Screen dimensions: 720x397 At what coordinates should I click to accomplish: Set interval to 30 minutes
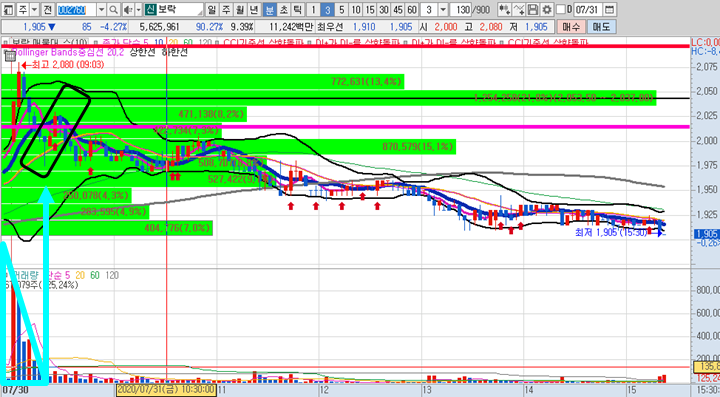(x=384, y=9)
